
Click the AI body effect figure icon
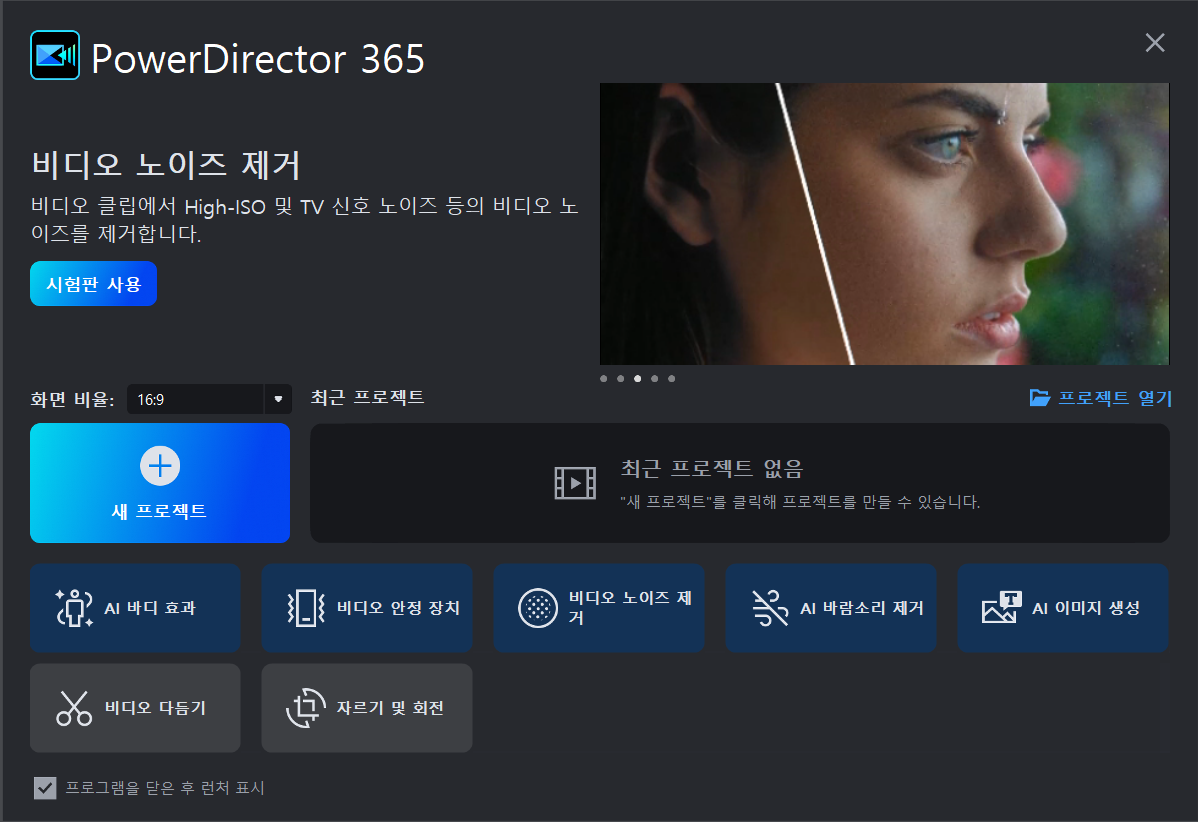(x=74, y=608)
